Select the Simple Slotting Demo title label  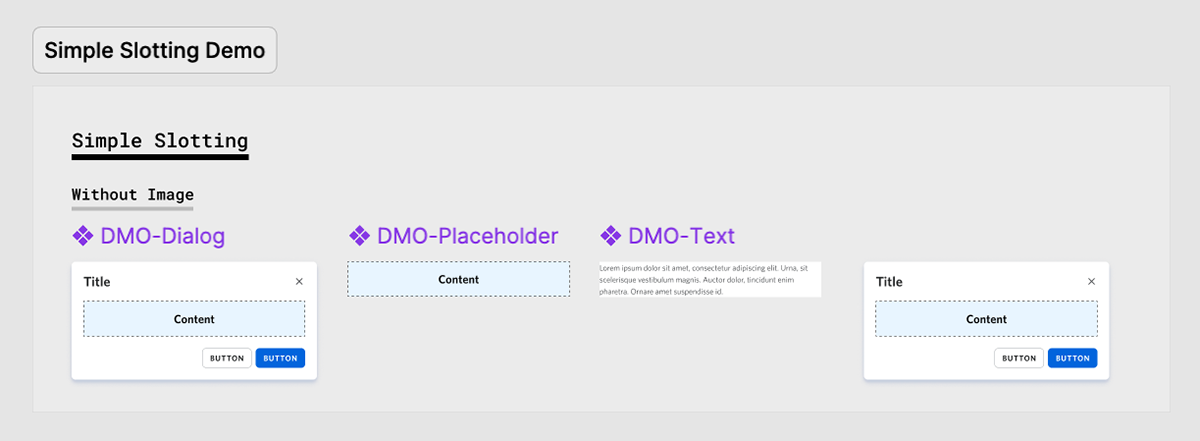pos(155,51)
